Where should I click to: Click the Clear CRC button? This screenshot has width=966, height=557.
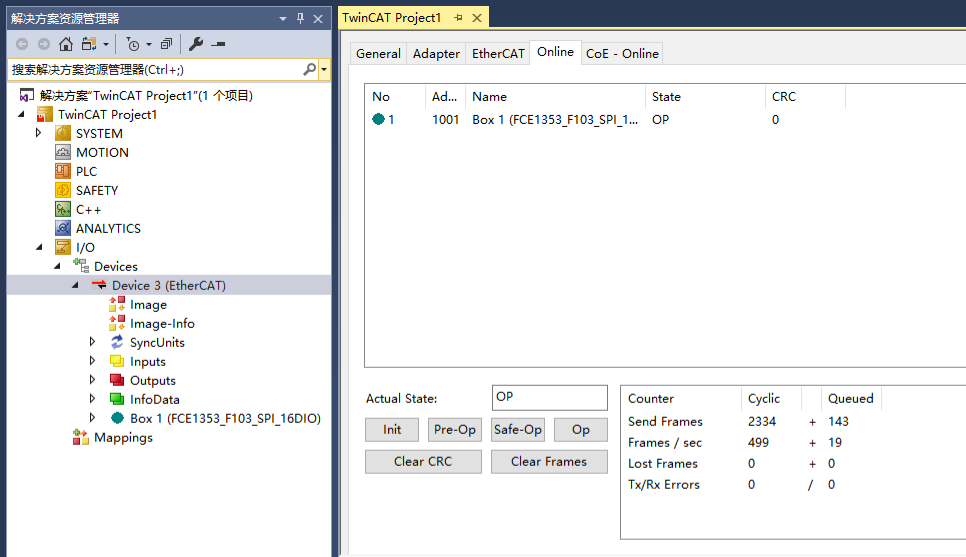point(423,461)
